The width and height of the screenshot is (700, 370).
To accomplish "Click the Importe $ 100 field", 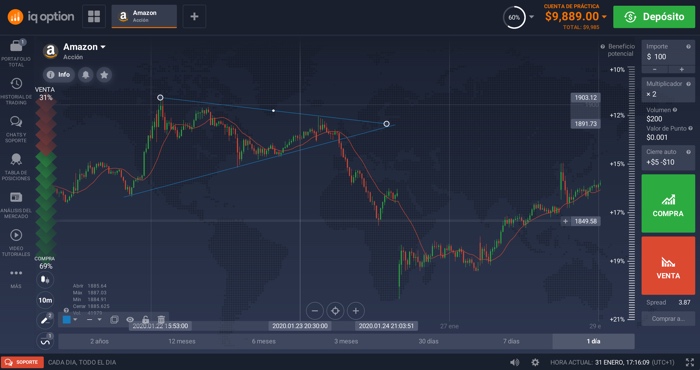I will tap(668, 52).
